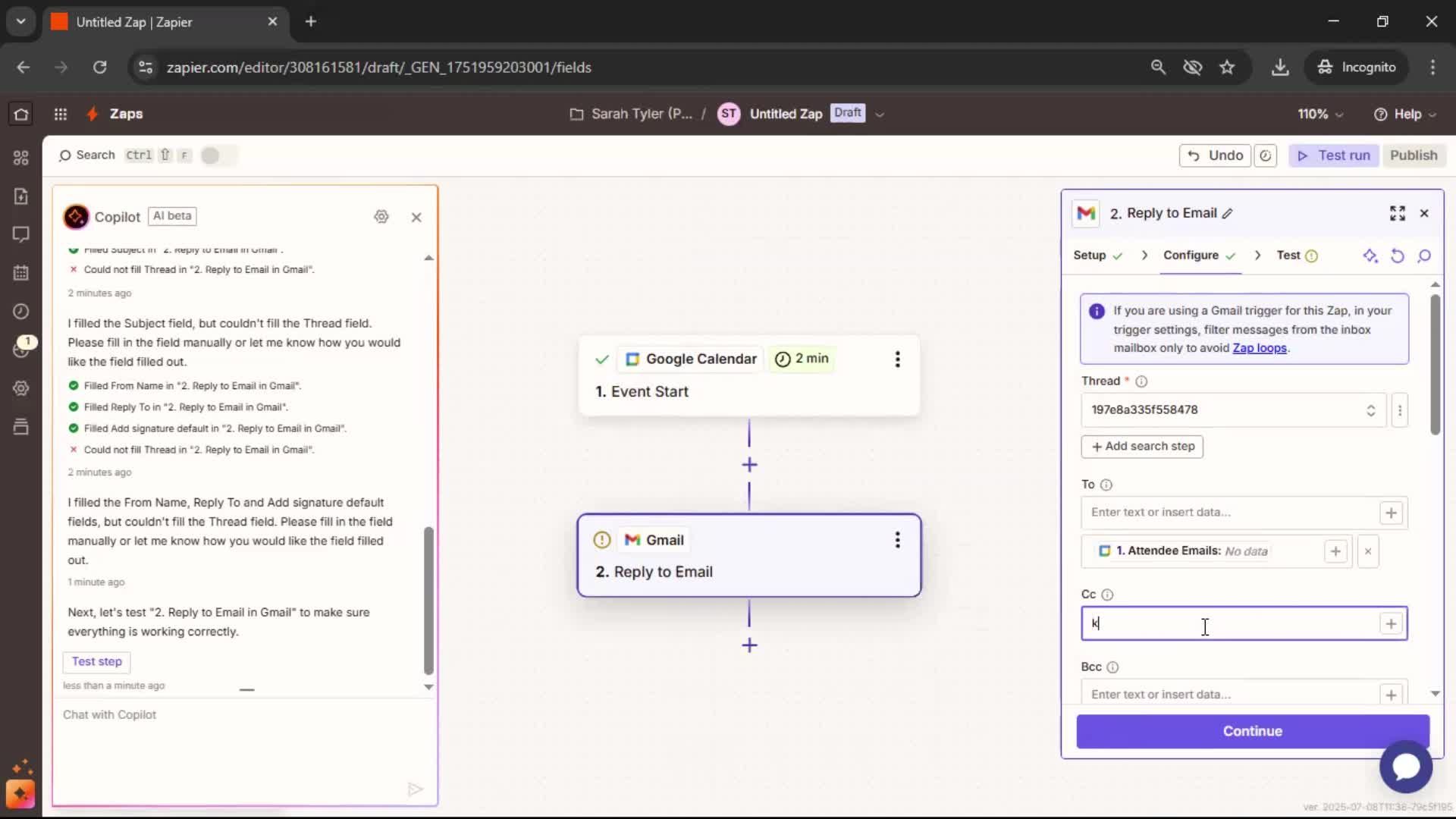1456x819 pixels.
Task: Switch to the Test tab
Action: 1297,256
